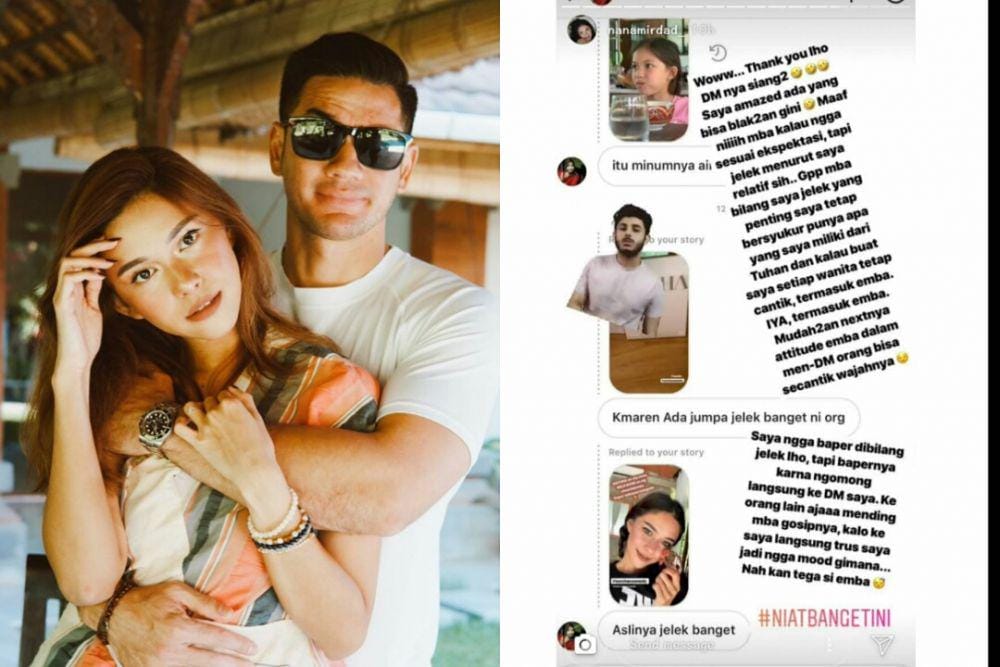Open the nanamirdad profile avatar

coord(582,31)
